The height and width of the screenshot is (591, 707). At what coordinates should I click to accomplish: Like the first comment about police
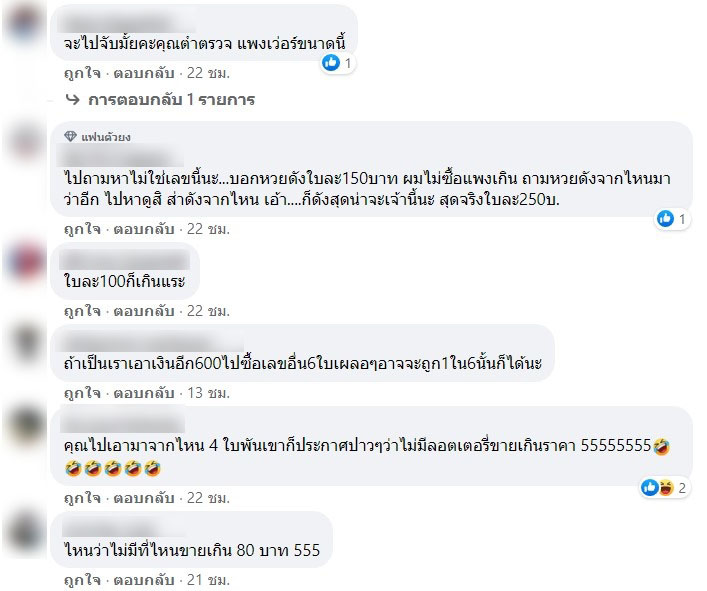pyautogui.click(x=82, y=73)
